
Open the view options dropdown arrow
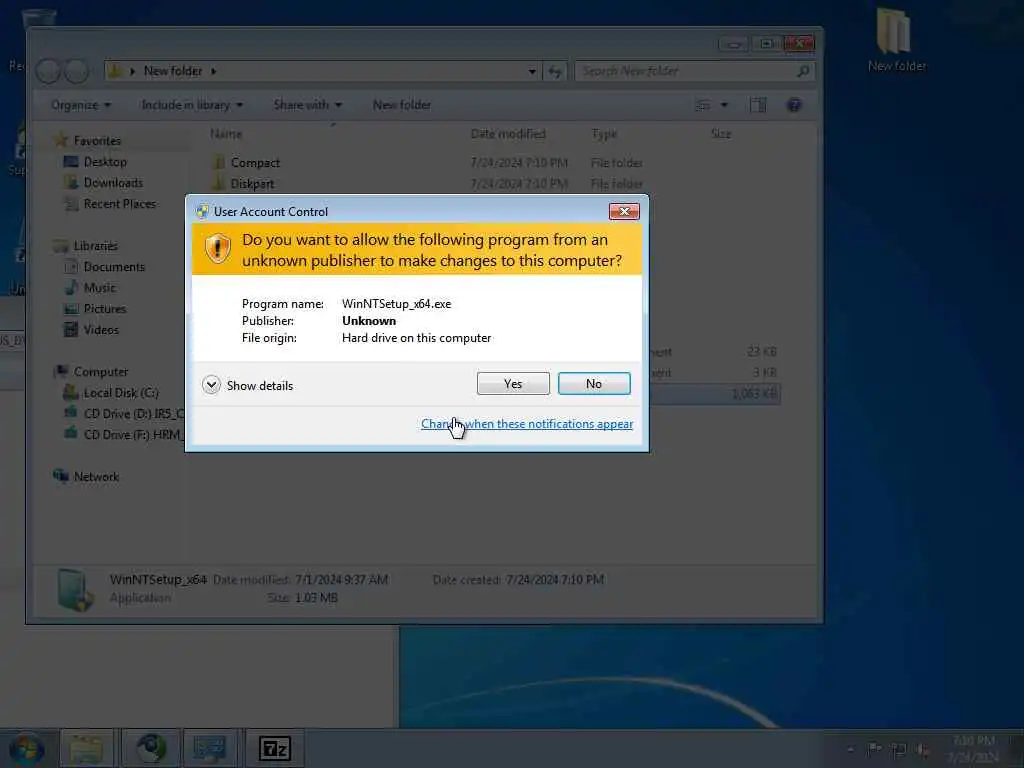pos(724,105)
